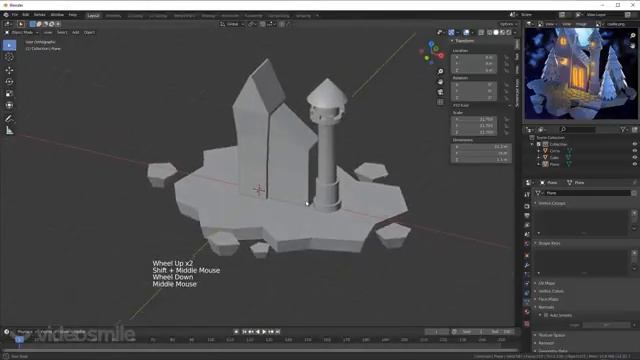Screen dimensions: 640x360
Task: Hide the Collection via eye icon
Action: (635, 144)
